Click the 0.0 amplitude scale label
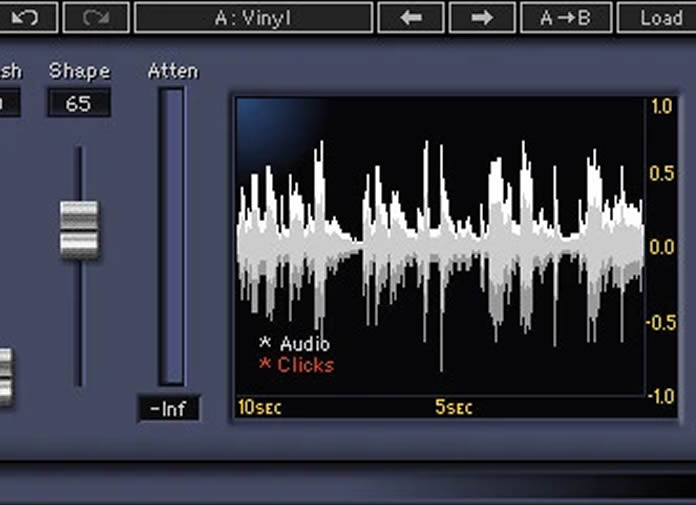 (x=661, y=247)
